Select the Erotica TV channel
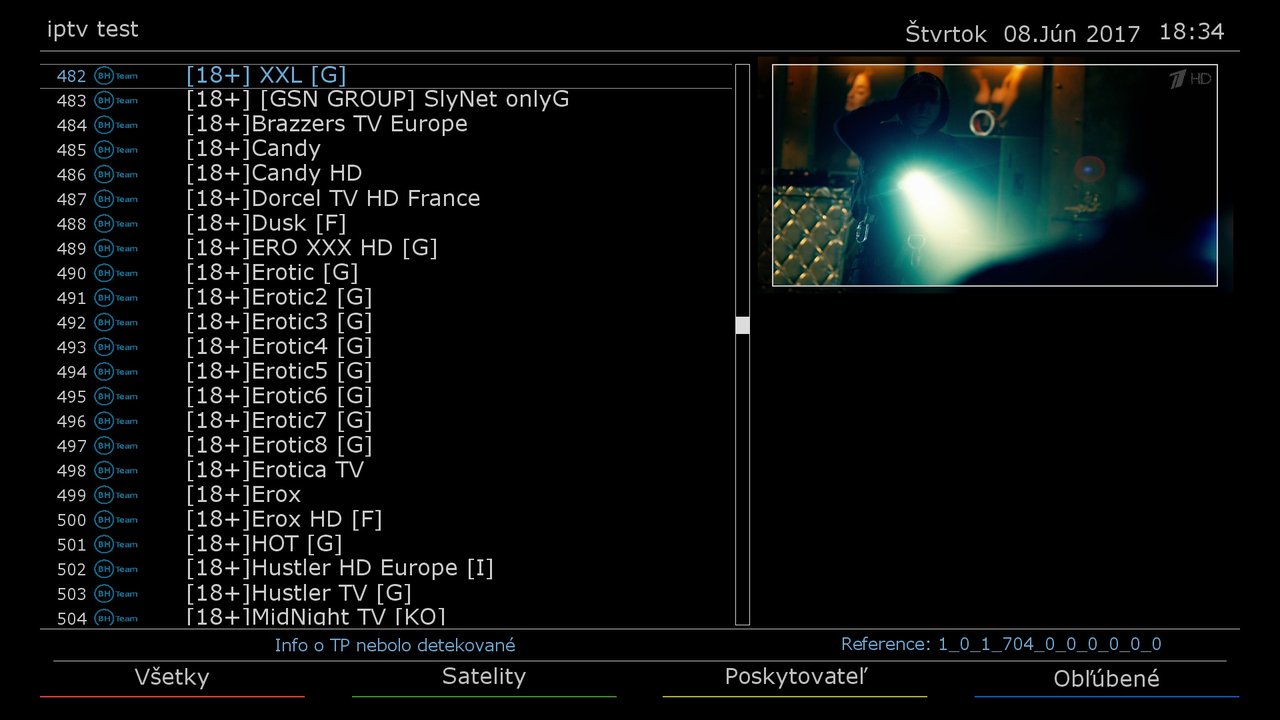1280x720 pixels. click(275, 470)
